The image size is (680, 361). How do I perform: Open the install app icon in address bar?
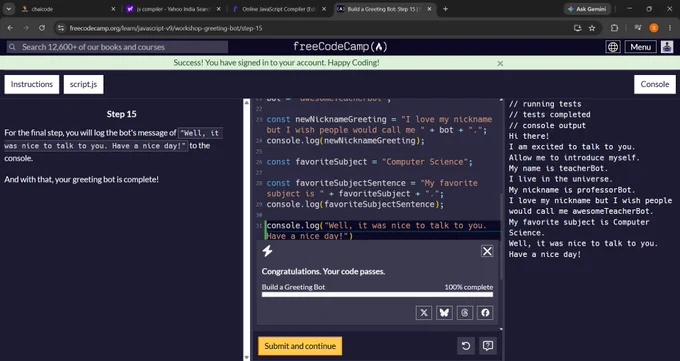[x=577, y=28]
